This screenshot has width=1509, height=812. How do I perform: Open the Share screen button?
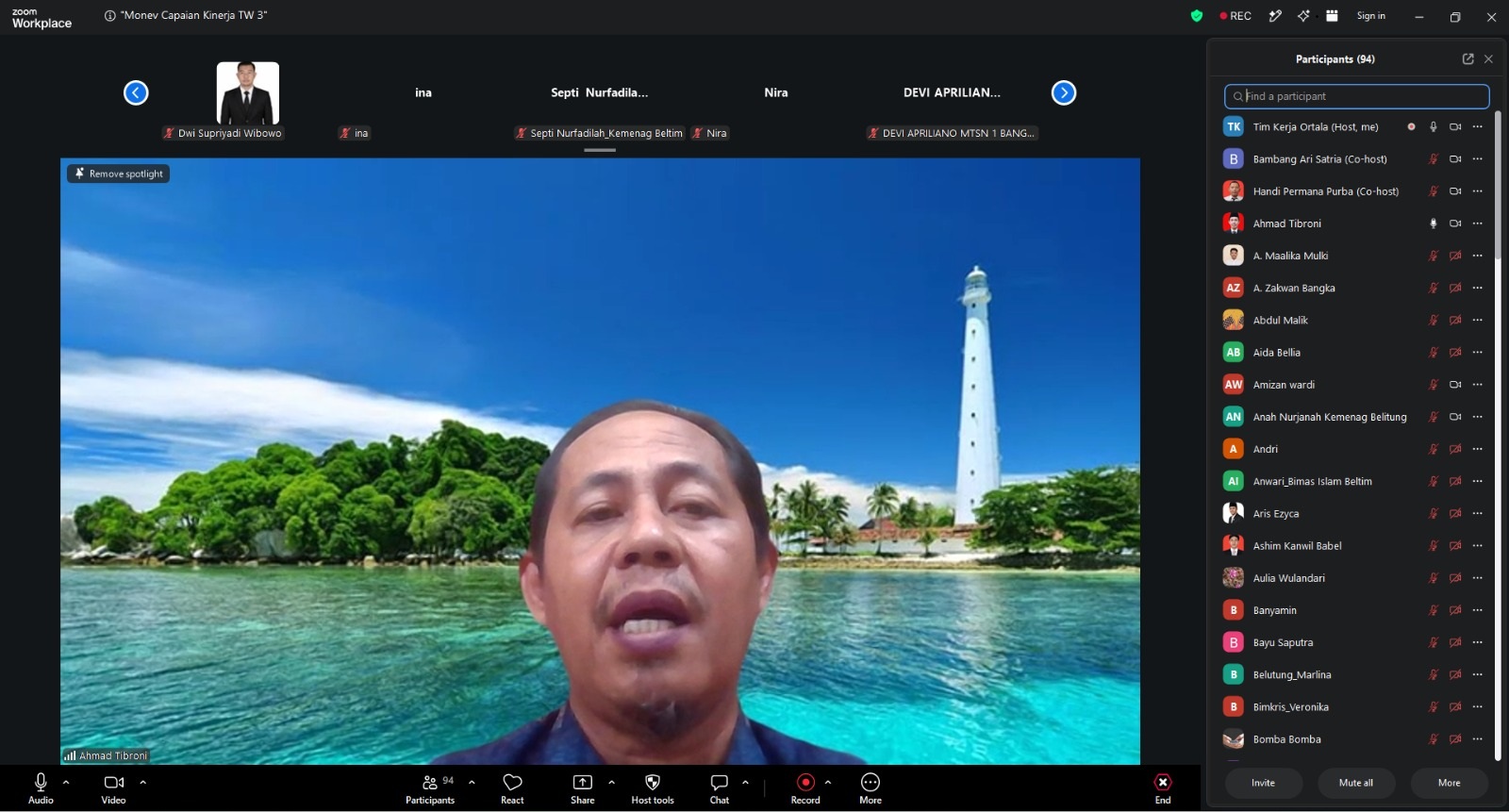(x=583, y=788)
